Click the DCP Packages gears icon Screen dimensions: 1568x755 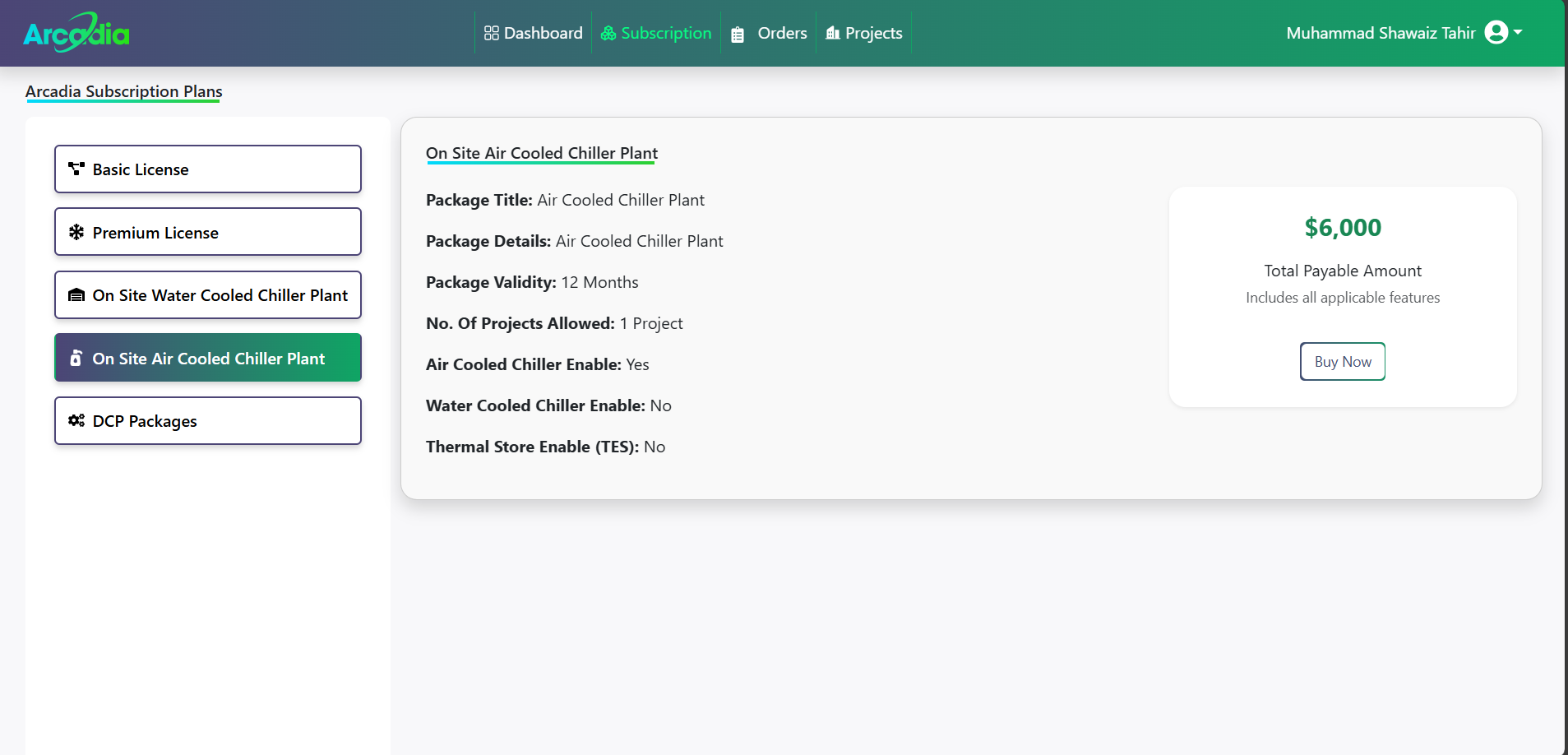coord(76,420)
